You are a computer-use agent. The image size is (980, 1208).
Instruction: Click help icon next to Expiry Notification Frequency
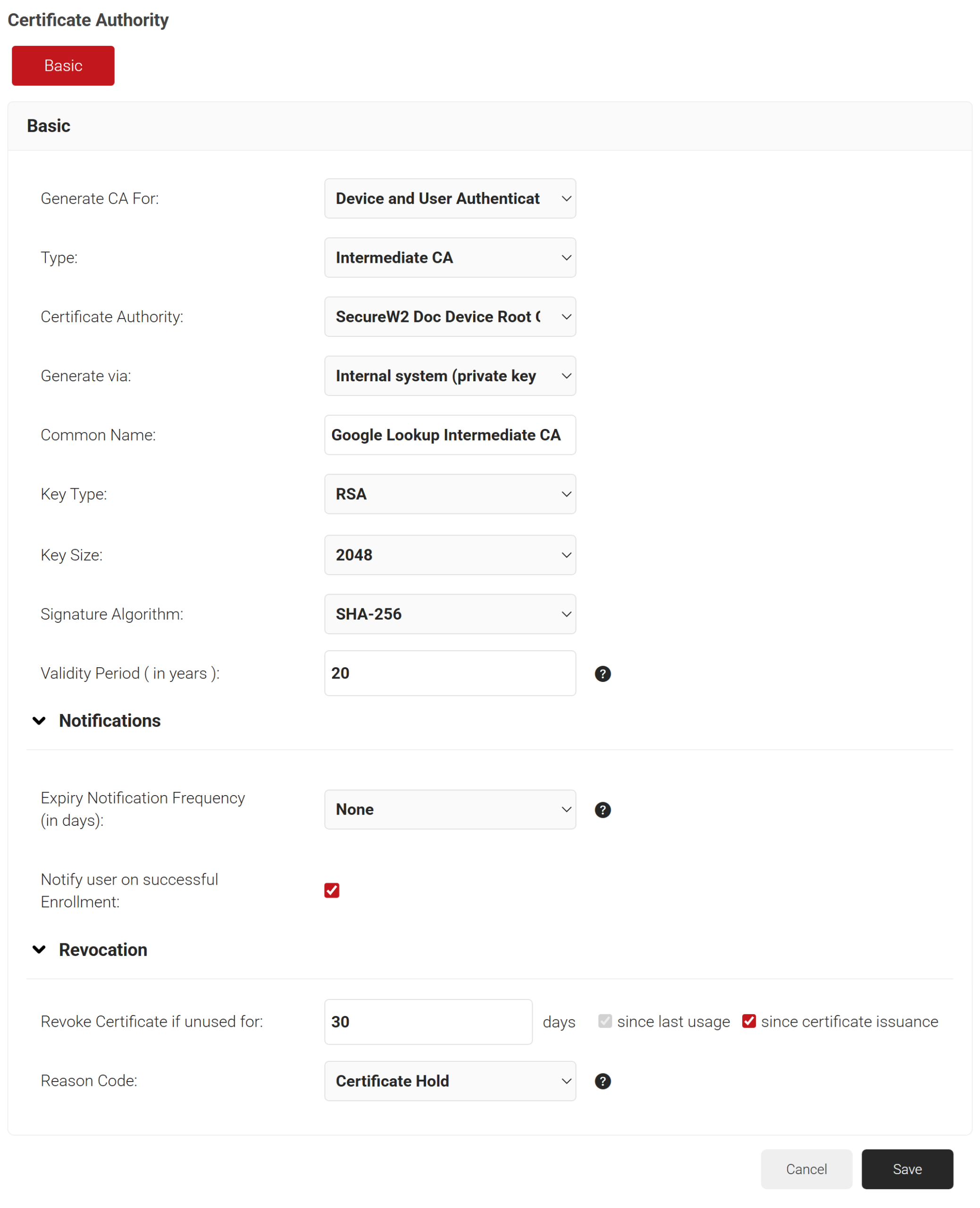(x=603, y=809)
